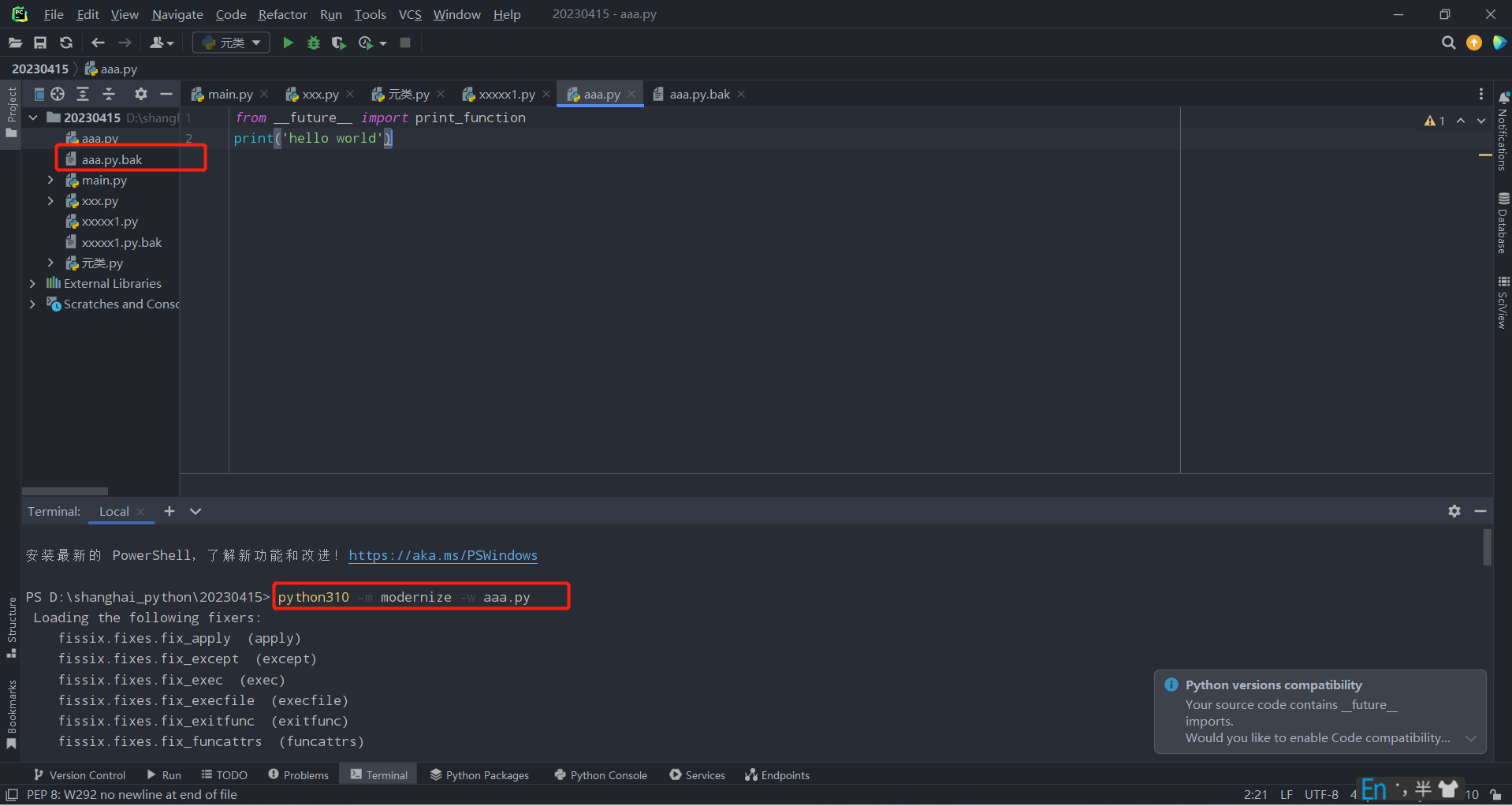Hide the Terminal panel with minus
Image resolution: width=1512 pixels, height=806 pixels.
[1480, 511]
